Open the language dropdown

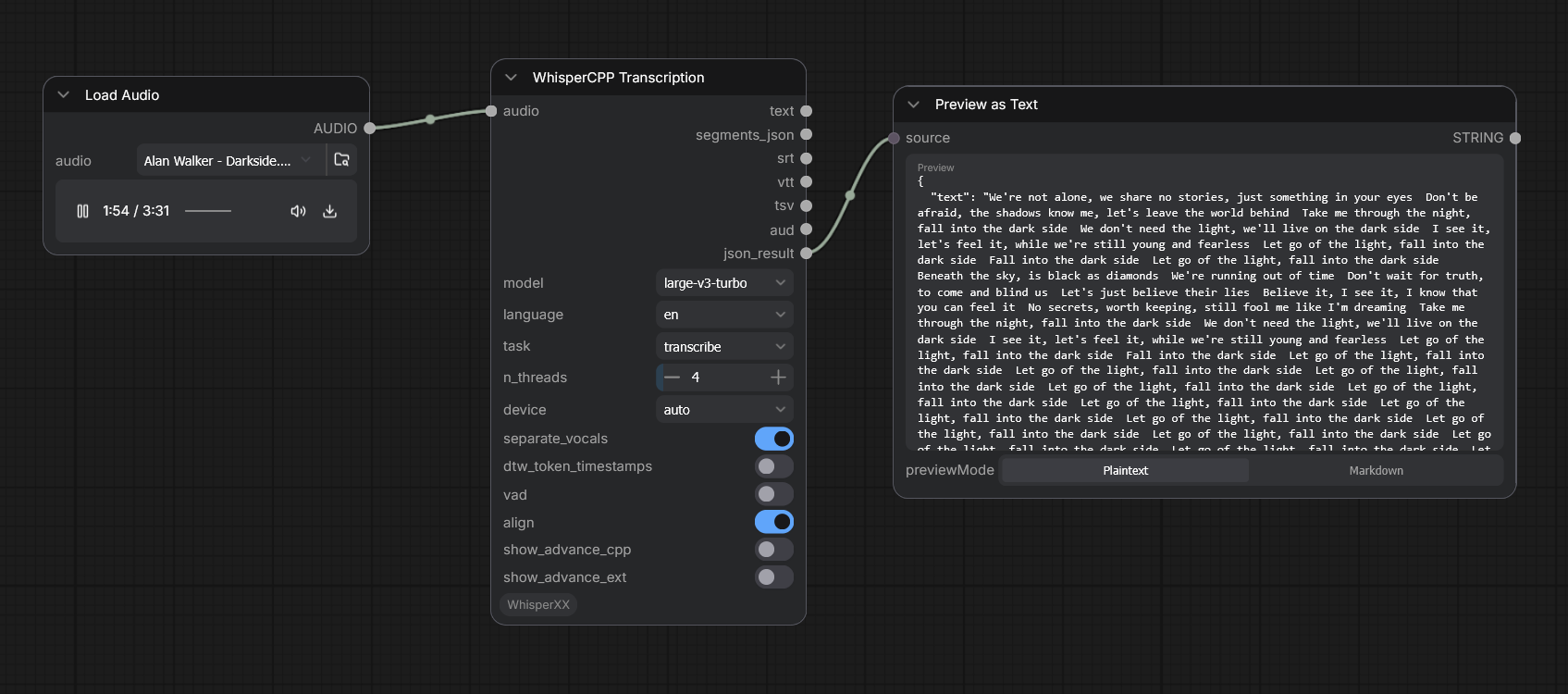click(x=724, y=315)
